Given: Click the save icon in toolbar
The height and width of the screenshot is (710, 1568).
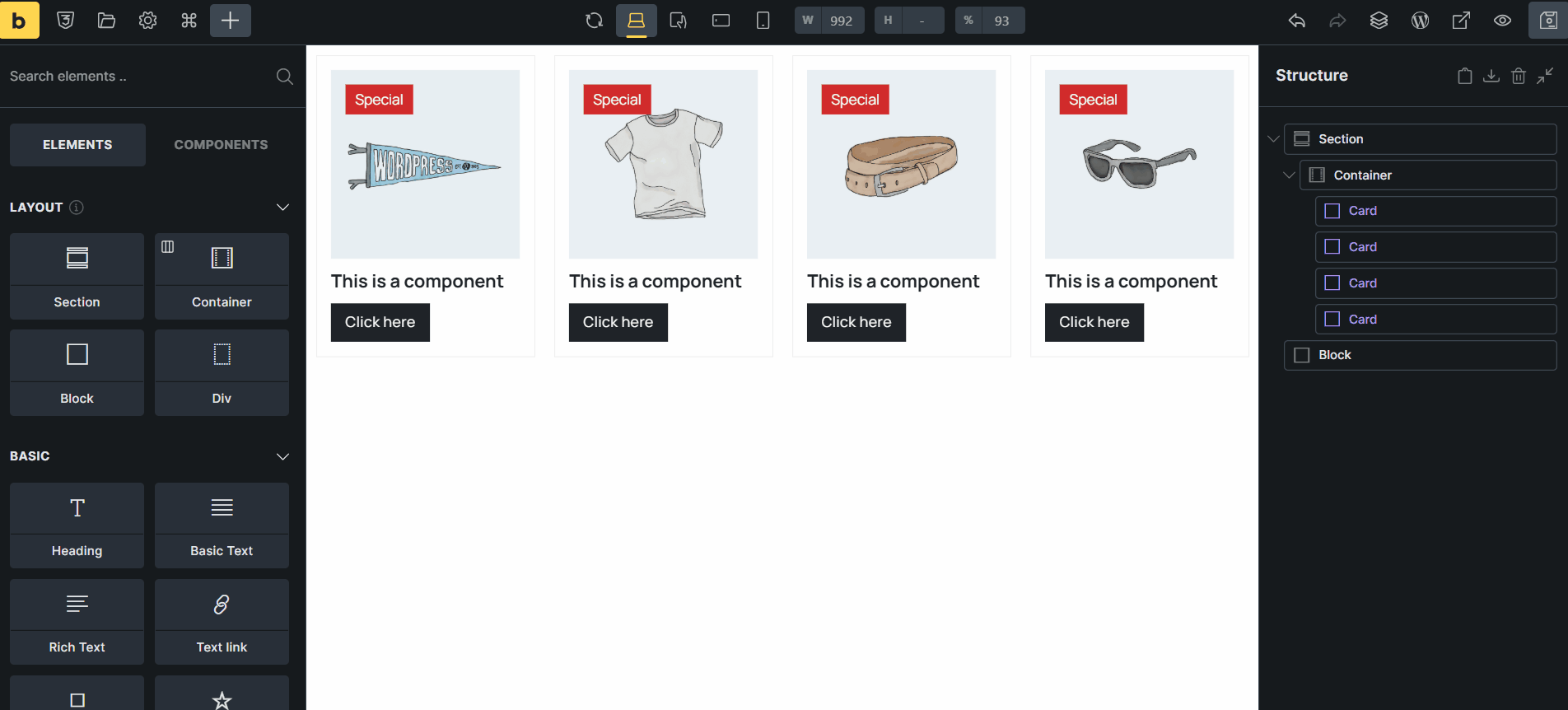Looking at the screenshot, I should pyautogui.click(x=1548, y=21).
